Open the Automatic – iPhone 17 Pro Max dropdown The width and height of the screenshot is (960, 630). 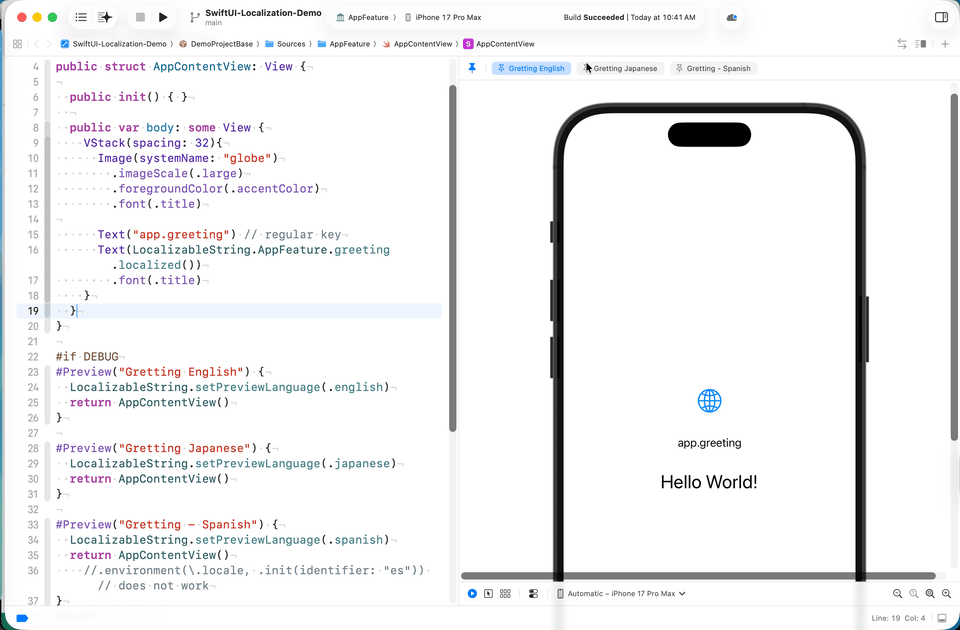pos(621,594)
